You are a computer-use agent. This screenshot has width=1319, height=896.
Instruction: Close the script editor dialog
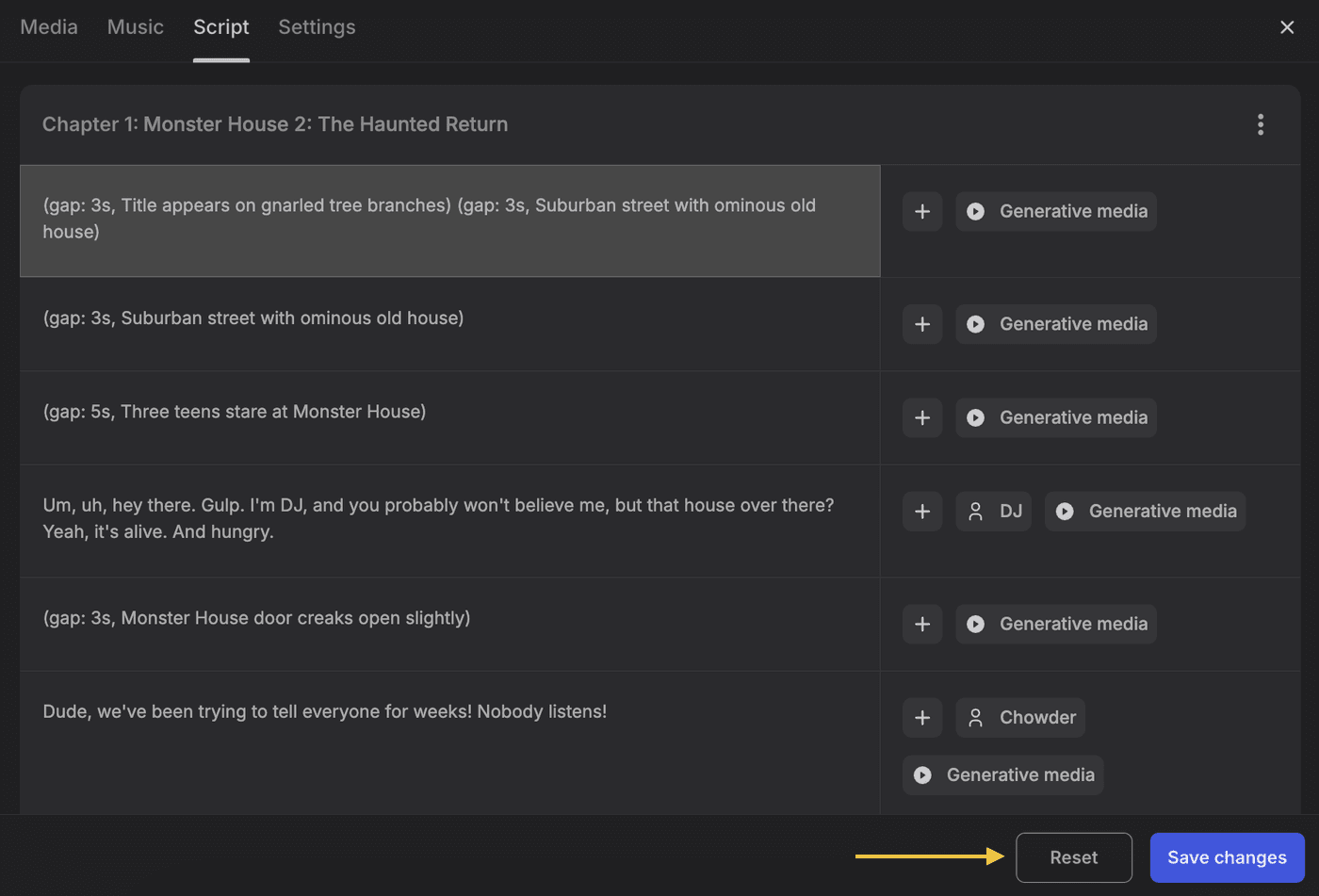point(1287,27)
